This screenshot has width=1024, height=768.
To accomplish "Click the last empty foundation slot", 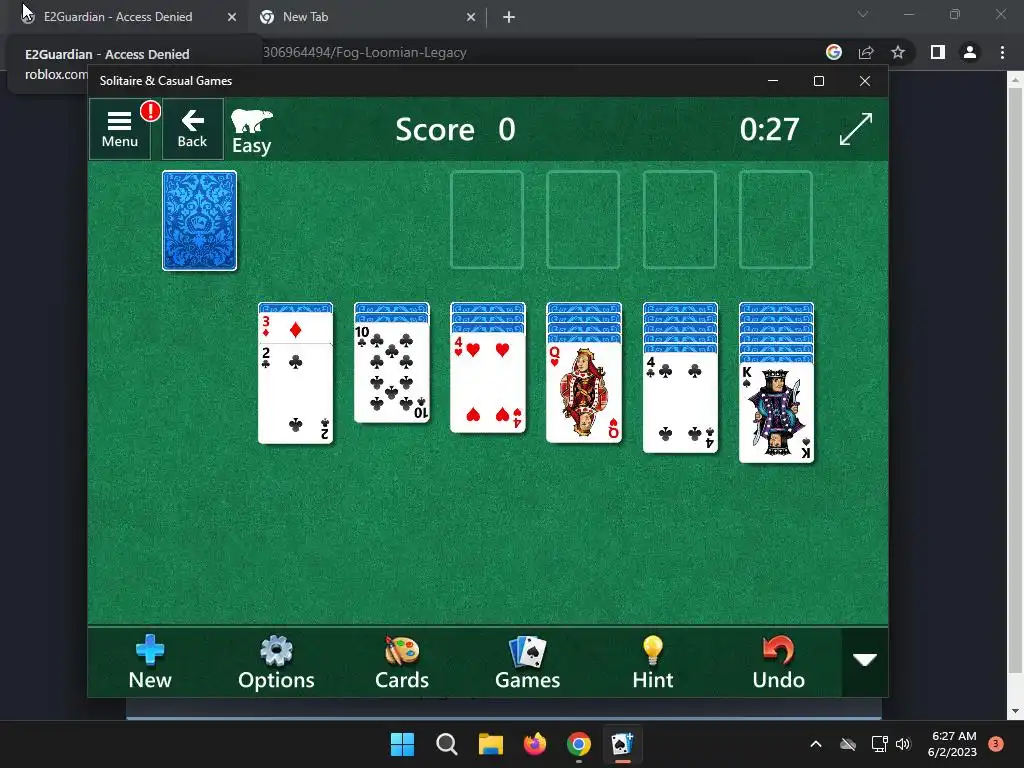I will point(776,220).
